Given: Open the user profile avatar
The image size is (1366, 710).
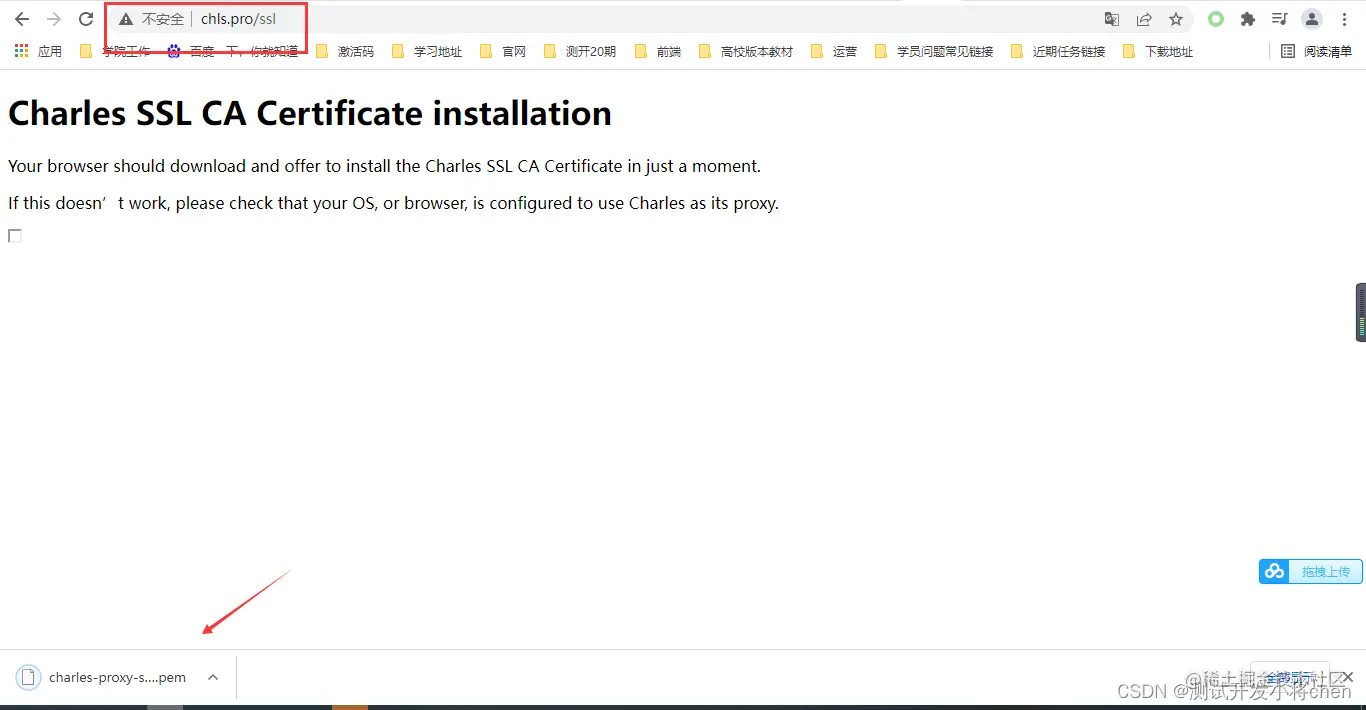Looking at the screenshot, I should tap(1312, 19).
